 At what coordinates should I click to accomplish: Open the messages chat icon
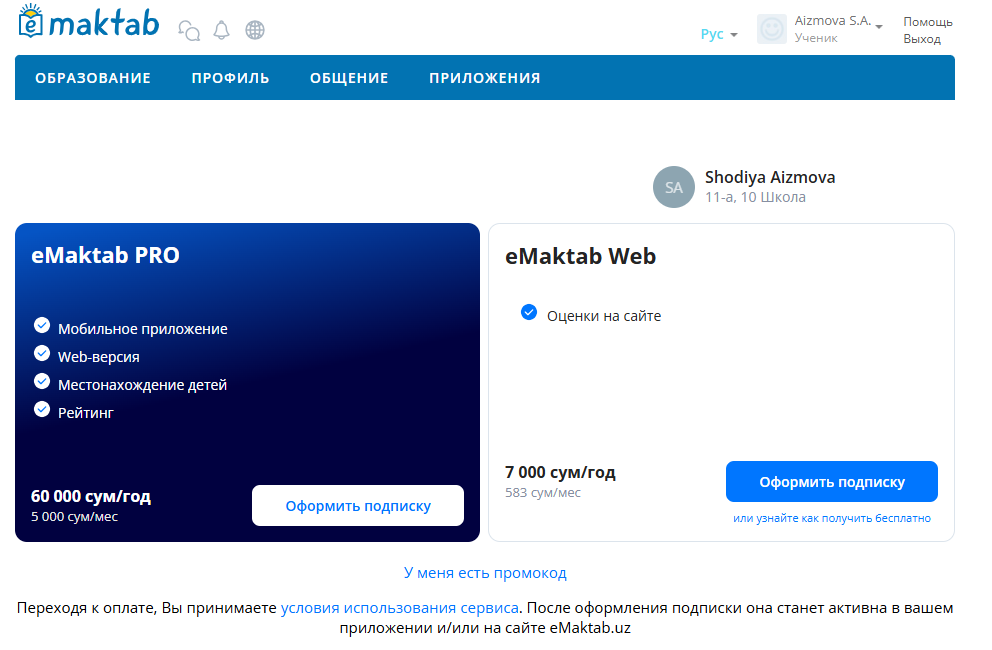(x=189, y=30)
